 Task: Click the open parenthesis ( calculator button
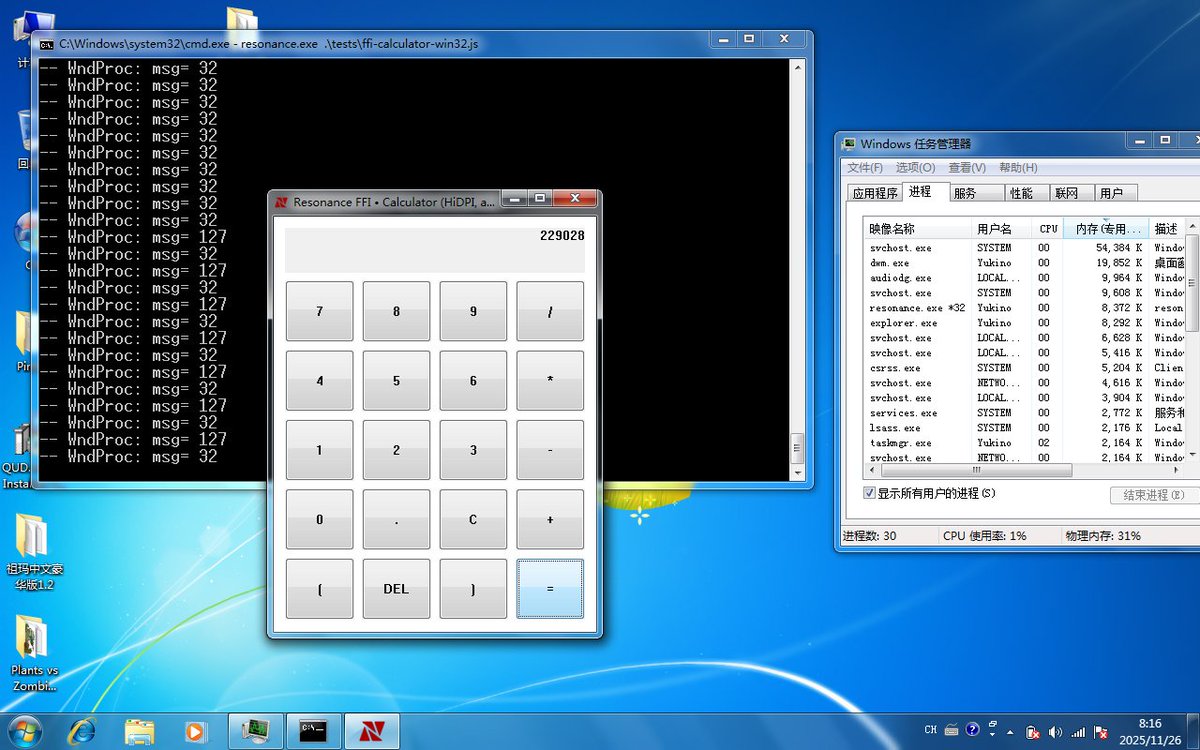click(319, 589)
